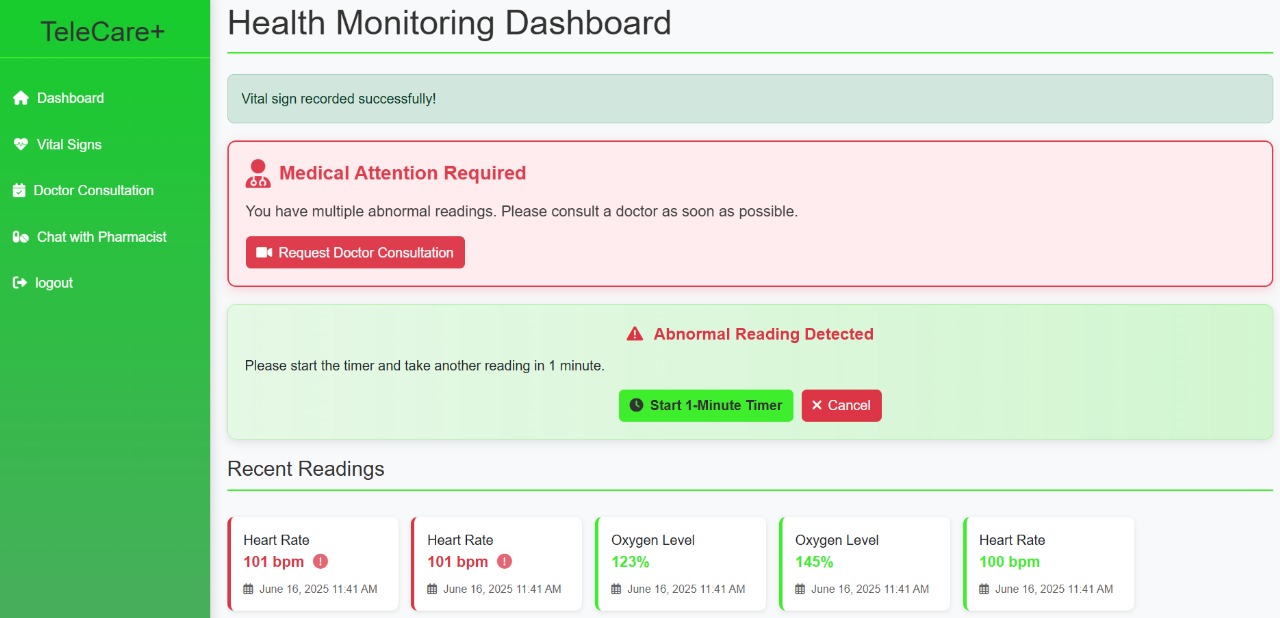
Task: Click the home icon beside Dashboard
Action: click(20, 98)
